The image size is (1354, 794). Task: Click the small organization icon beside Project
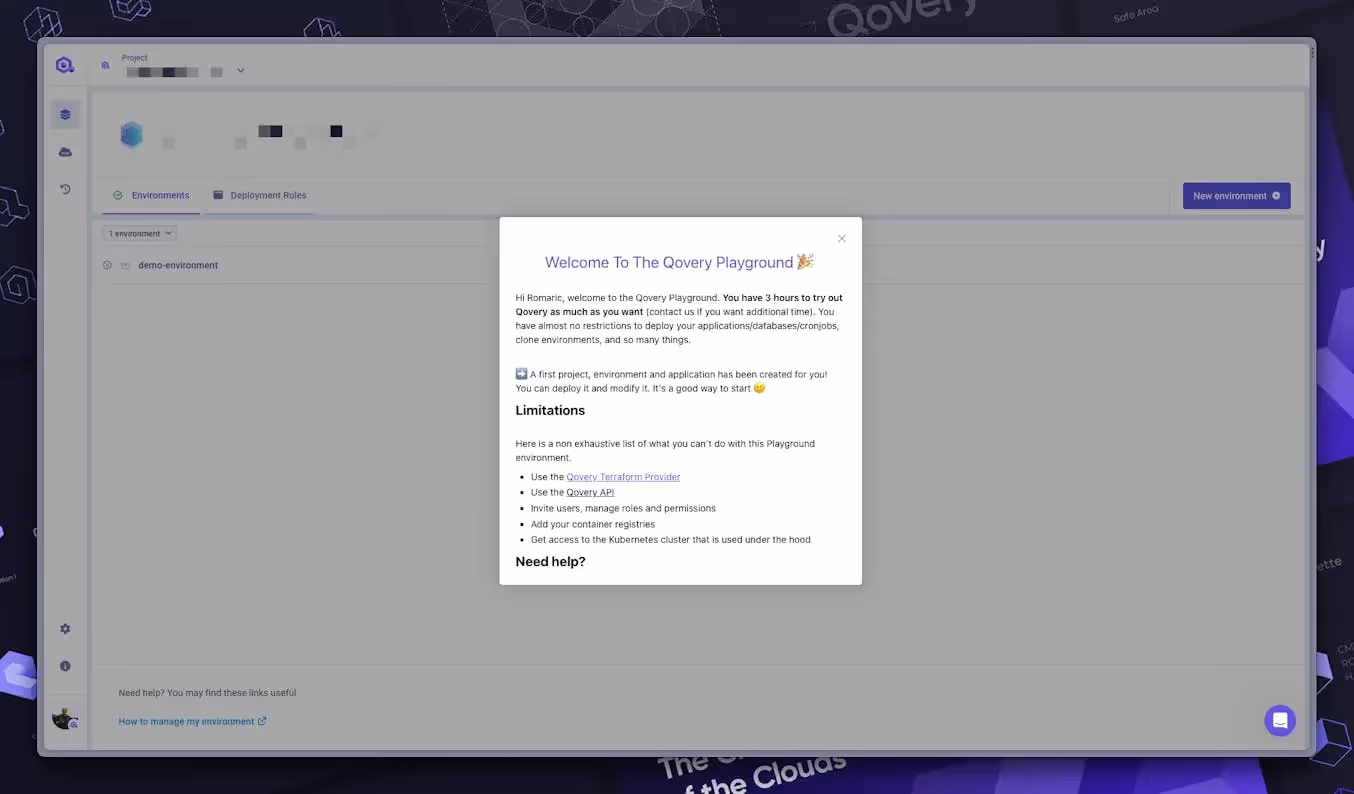tap(105, 66)
